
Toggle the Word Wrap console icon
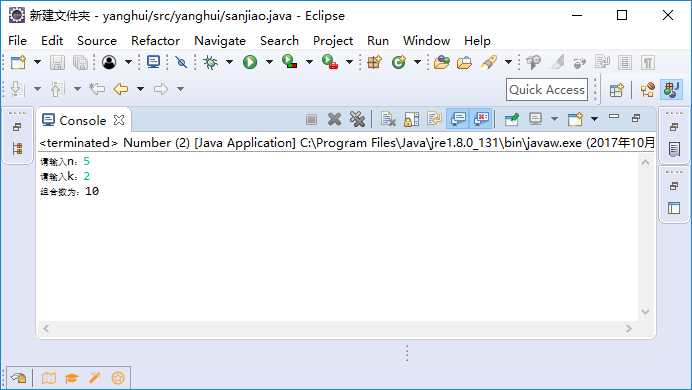click(x=434, y=119)
